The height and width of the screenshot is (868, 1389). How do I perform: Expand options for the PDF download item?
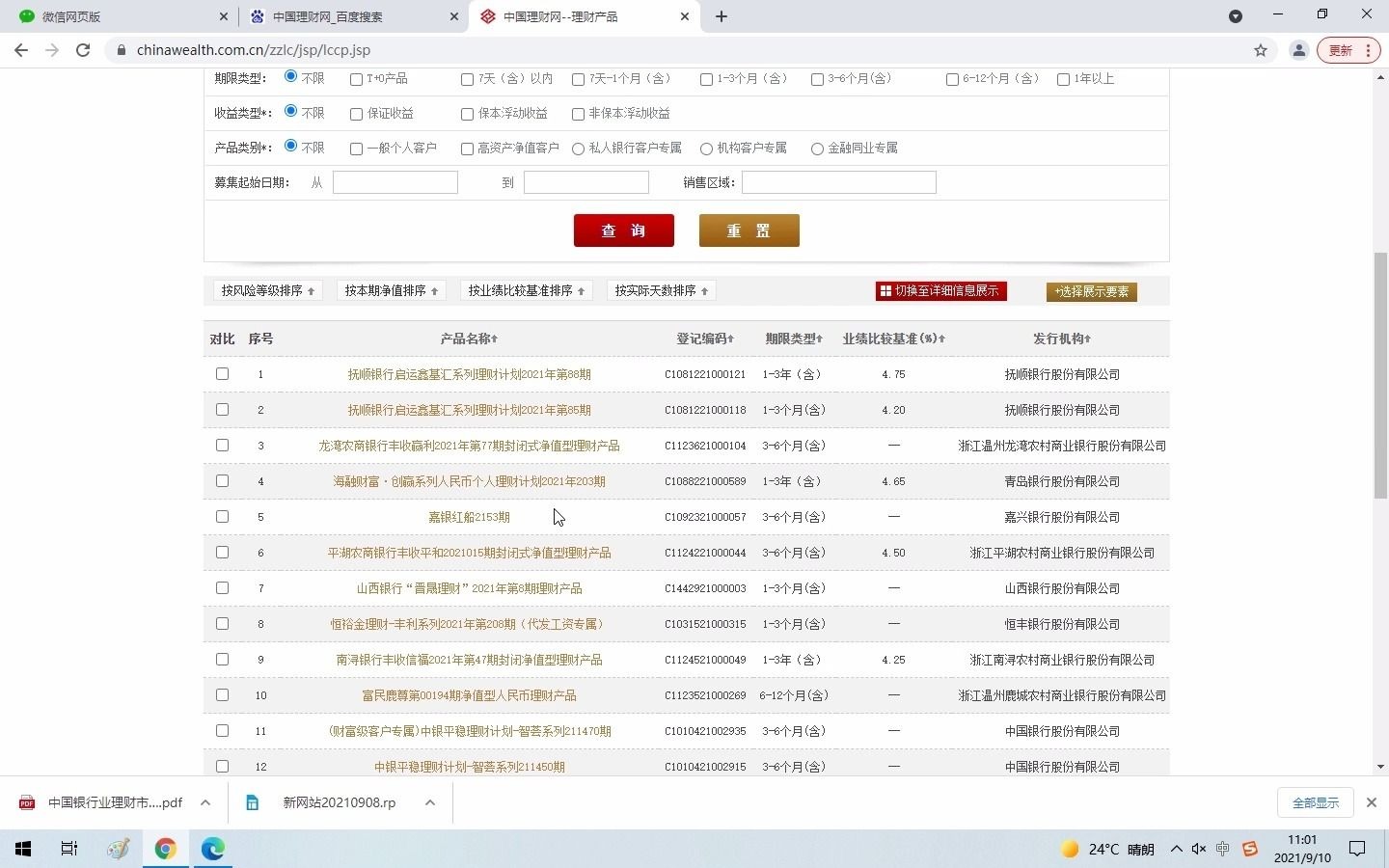click(205, 802)
